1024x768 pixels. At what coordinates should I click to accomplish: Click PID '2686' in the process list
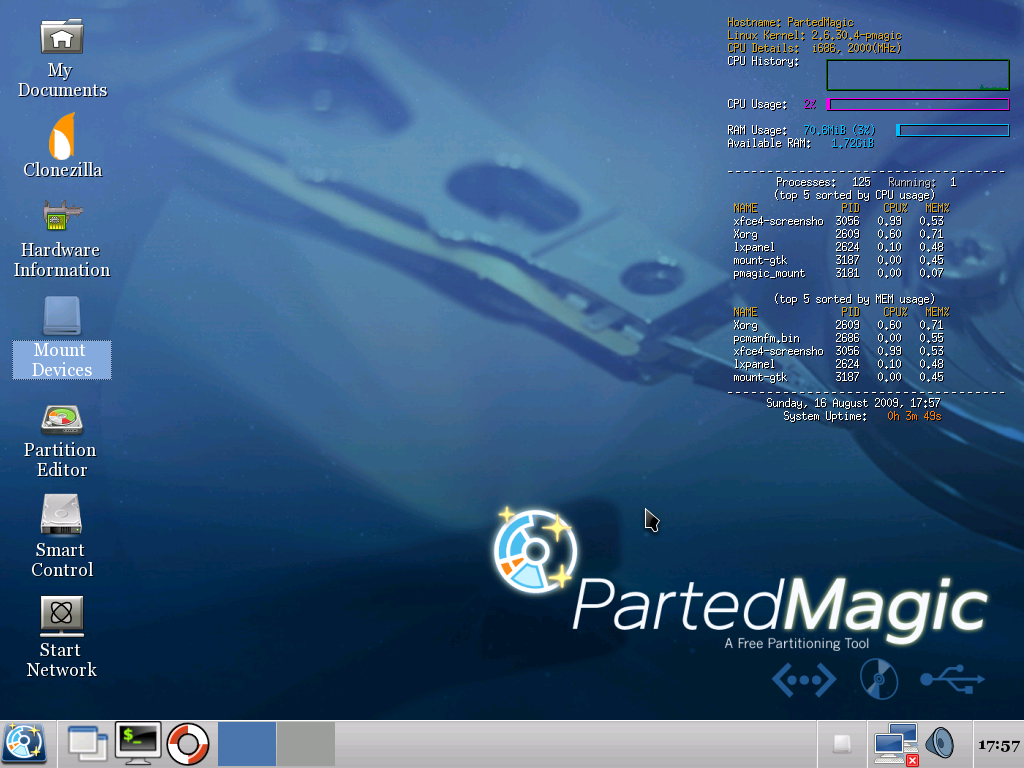[x=847, y=338]
